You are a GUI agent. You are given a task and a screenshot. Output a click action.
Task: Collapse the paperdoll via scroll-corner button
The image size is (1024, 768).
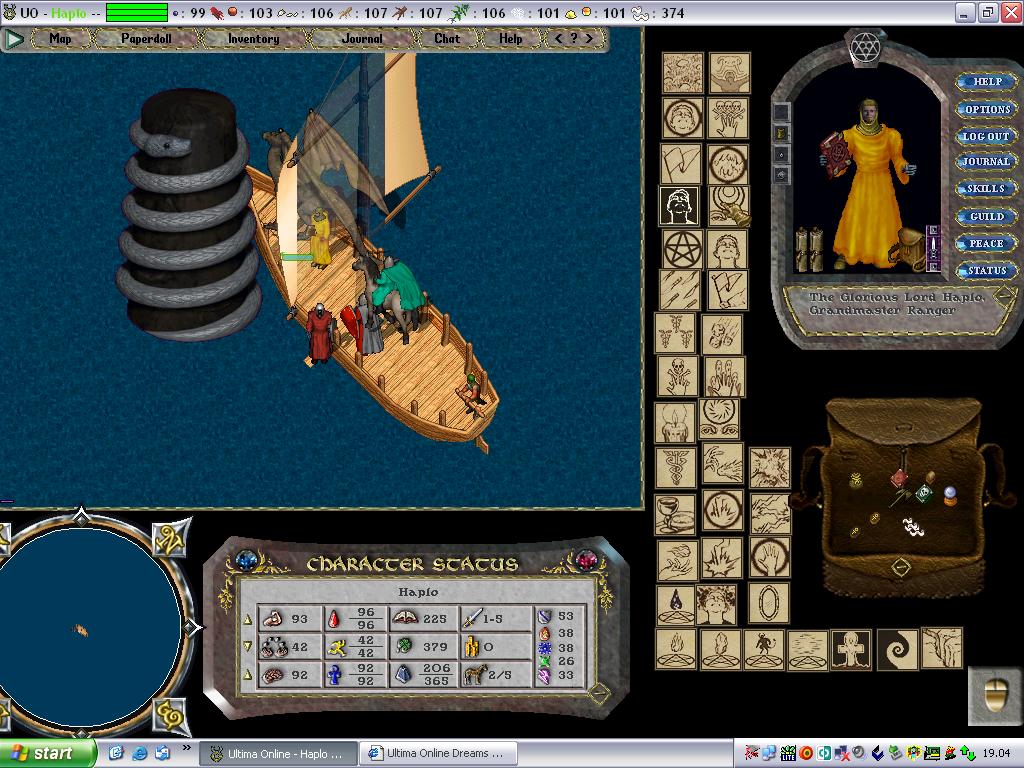coord(1005,296)
